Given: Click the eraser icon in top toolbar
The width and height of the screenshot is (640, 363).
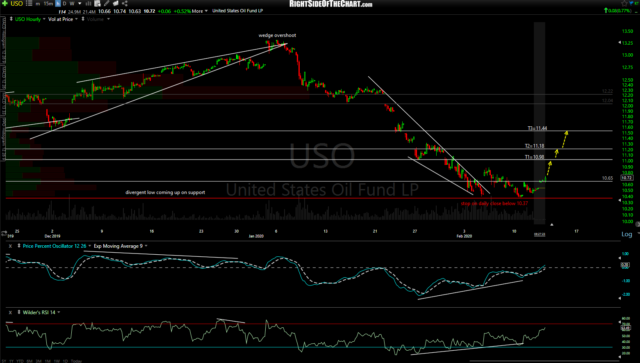Looking at the screenshot, I should [116, 3].
